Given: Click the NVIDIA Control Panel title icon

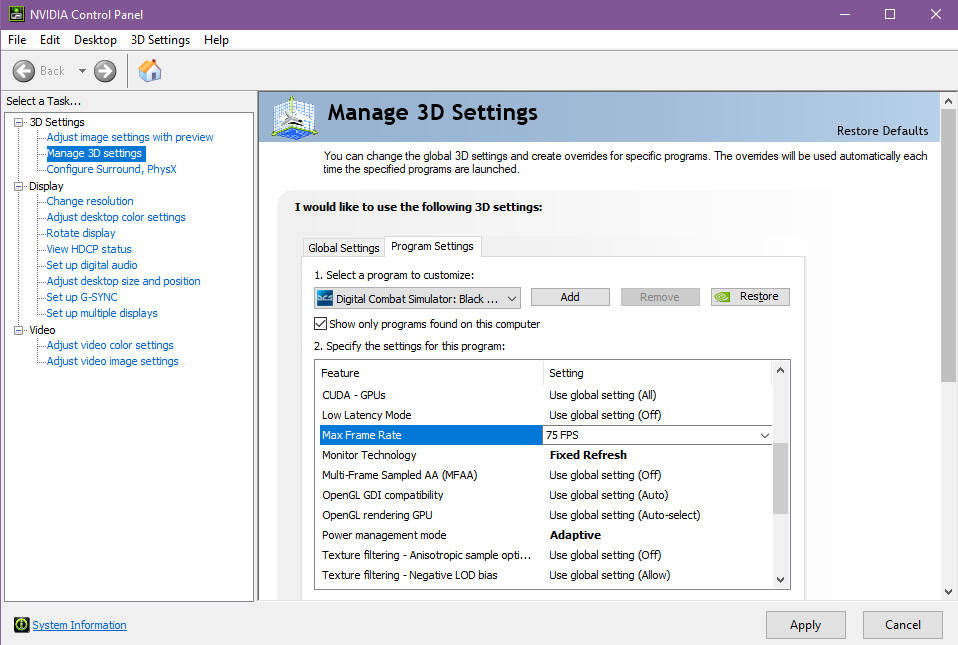Looking at the screenshot, I should click(16, 14).
